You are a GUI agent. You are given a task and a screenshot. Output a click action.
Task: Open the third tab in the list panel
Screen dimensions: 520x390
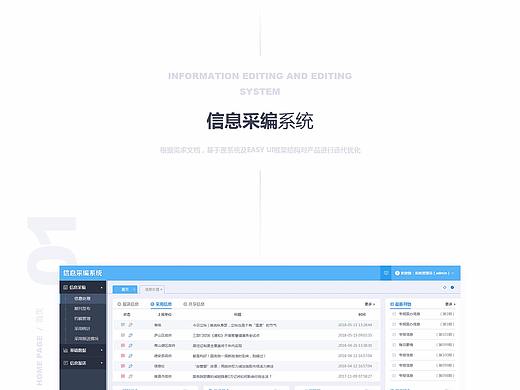(194, 304)
